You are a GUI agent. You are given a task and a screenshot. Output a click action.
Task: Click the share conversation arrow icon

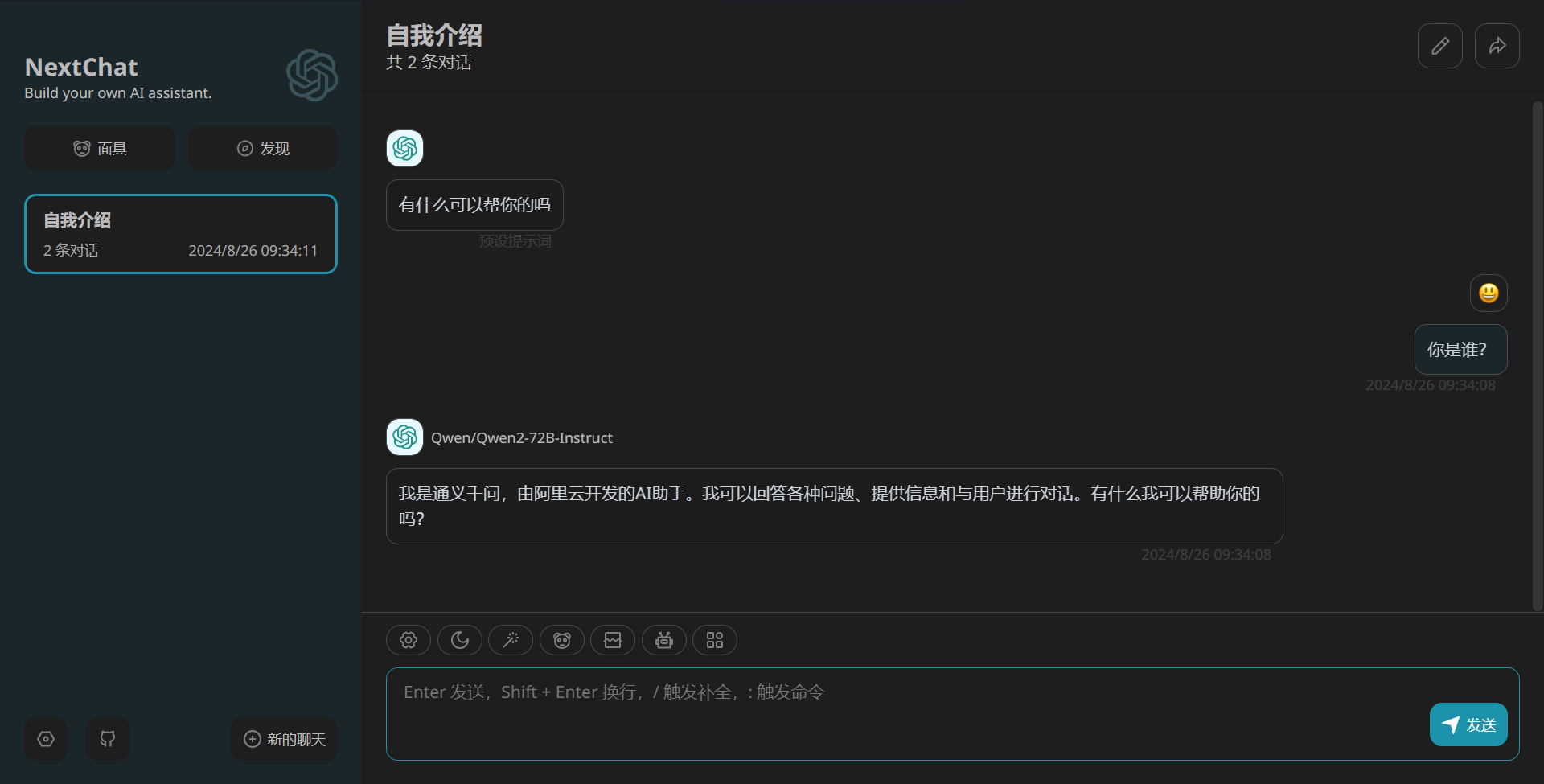tap(1497, 46)
